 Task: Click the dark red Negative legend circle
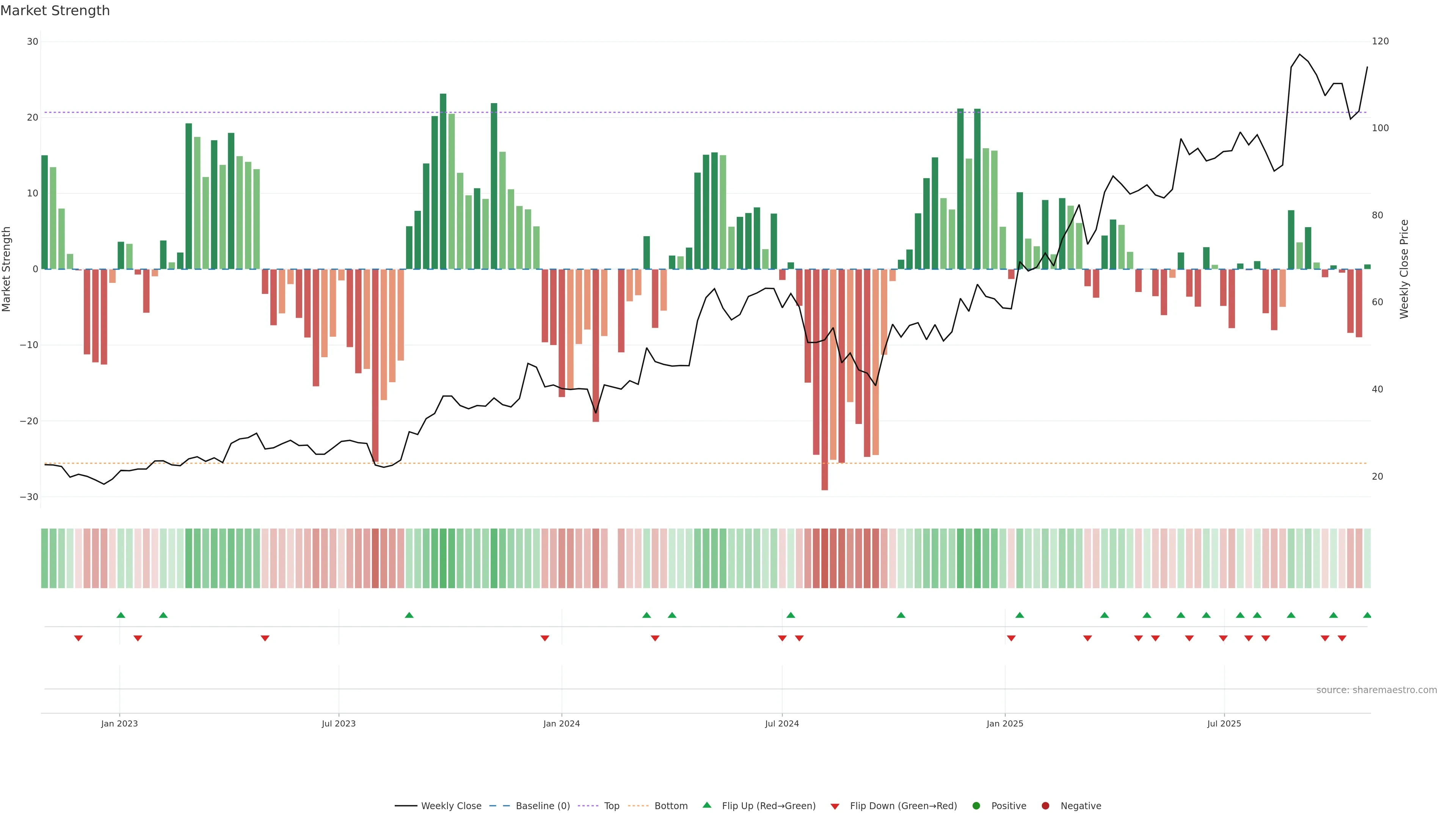(1045, 805)
